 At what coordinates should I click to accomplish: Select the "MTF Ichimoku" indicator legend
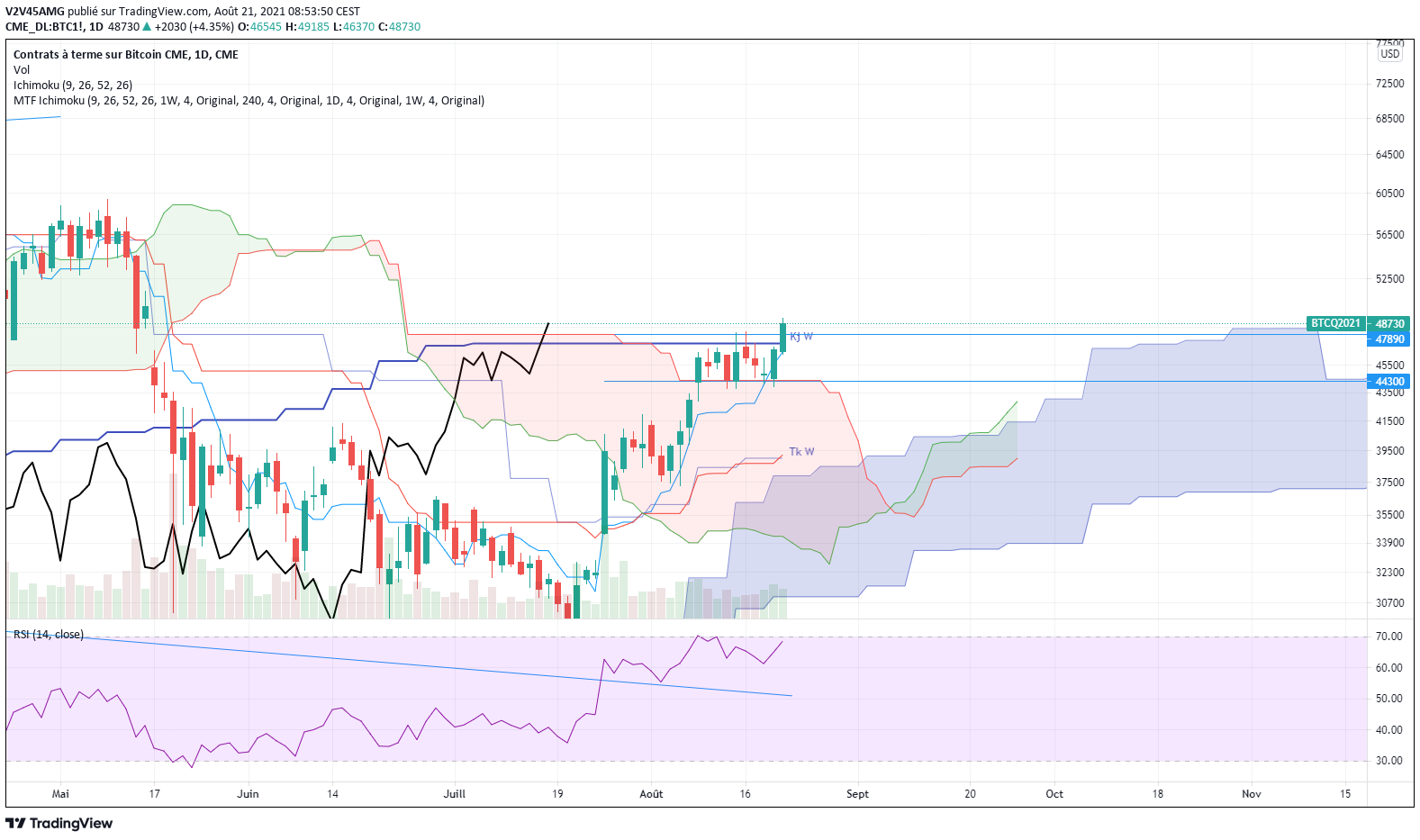[x=249, y=101]
